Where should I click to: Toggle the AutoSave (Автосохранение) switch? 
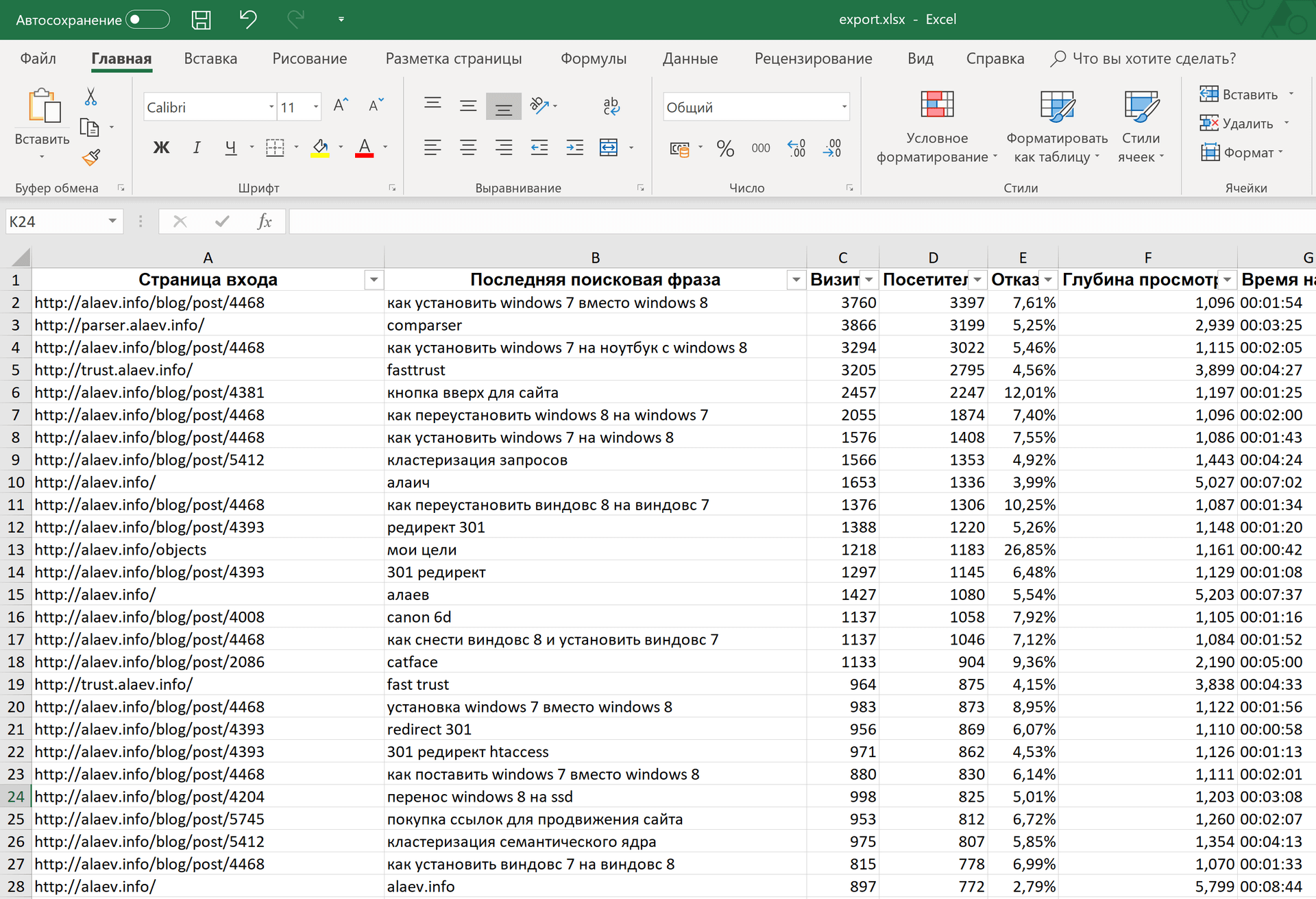coord(148,19)
